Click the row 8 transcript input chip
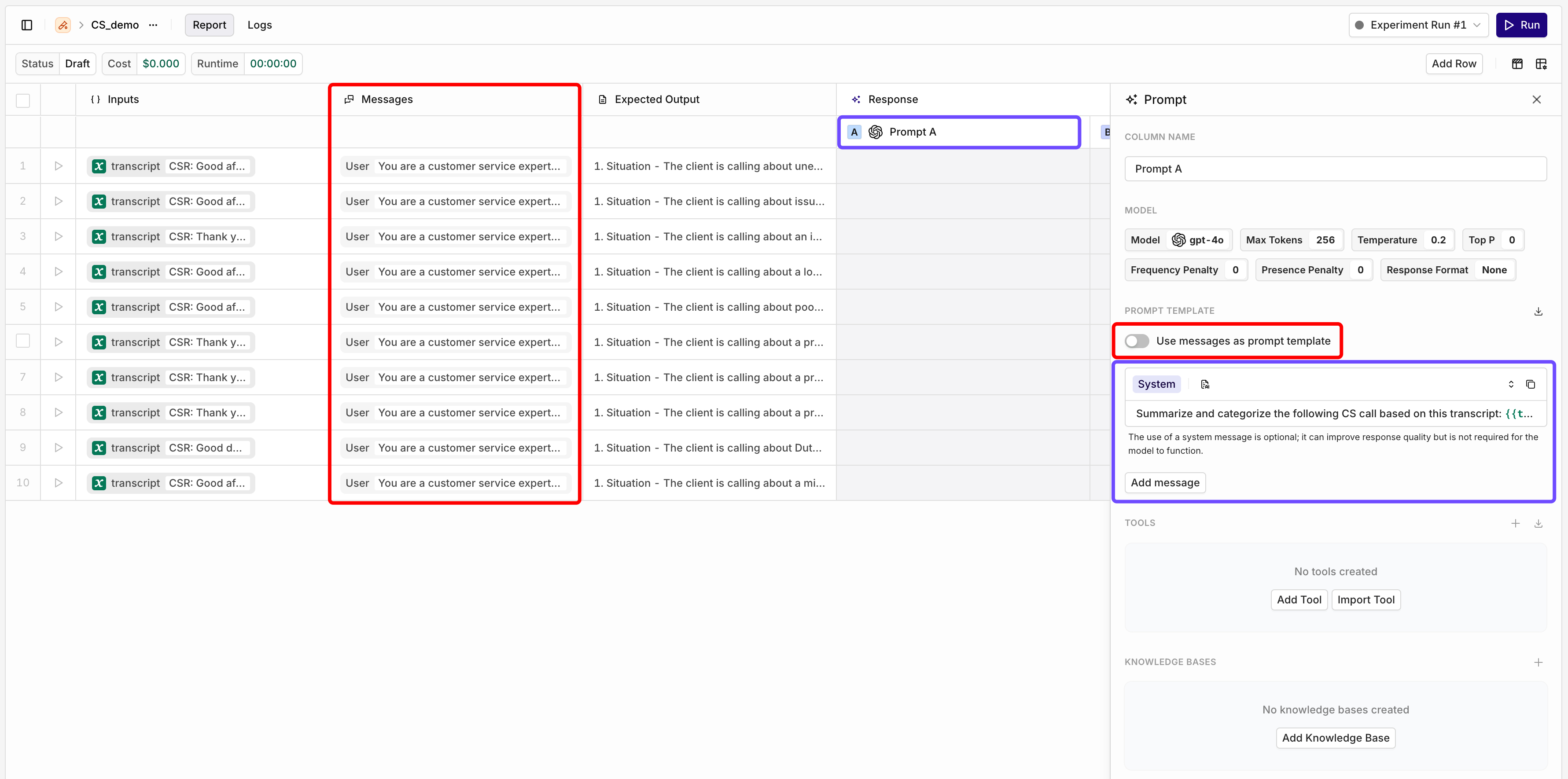 pos(170,413)
